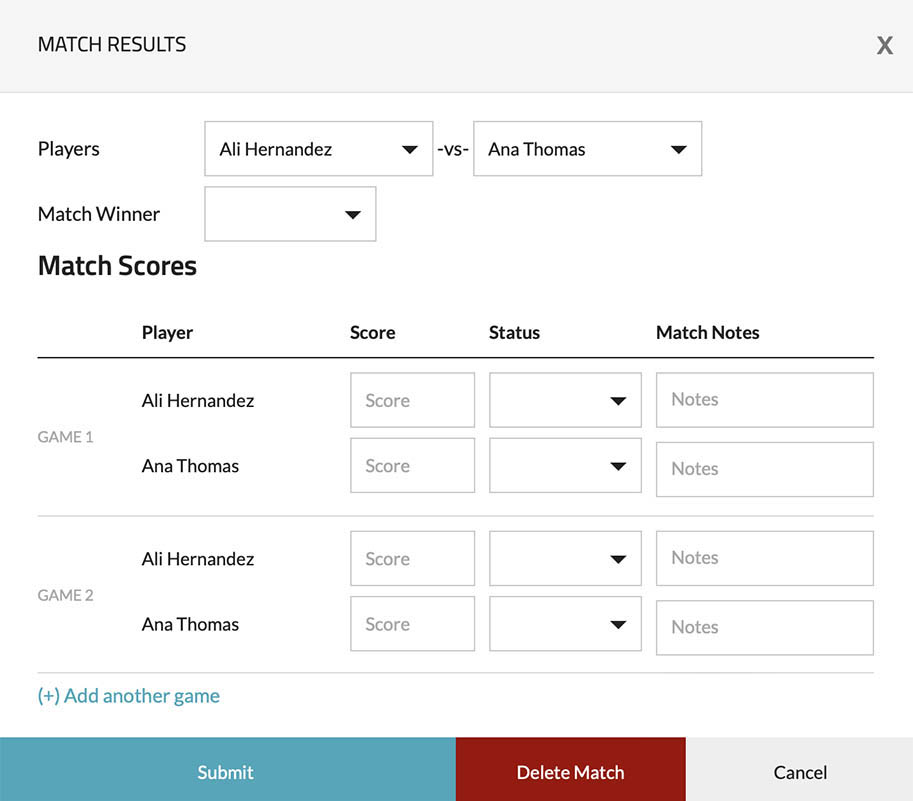Focus Game 2 Ana Thomas notes field

[x=764, y=627]
